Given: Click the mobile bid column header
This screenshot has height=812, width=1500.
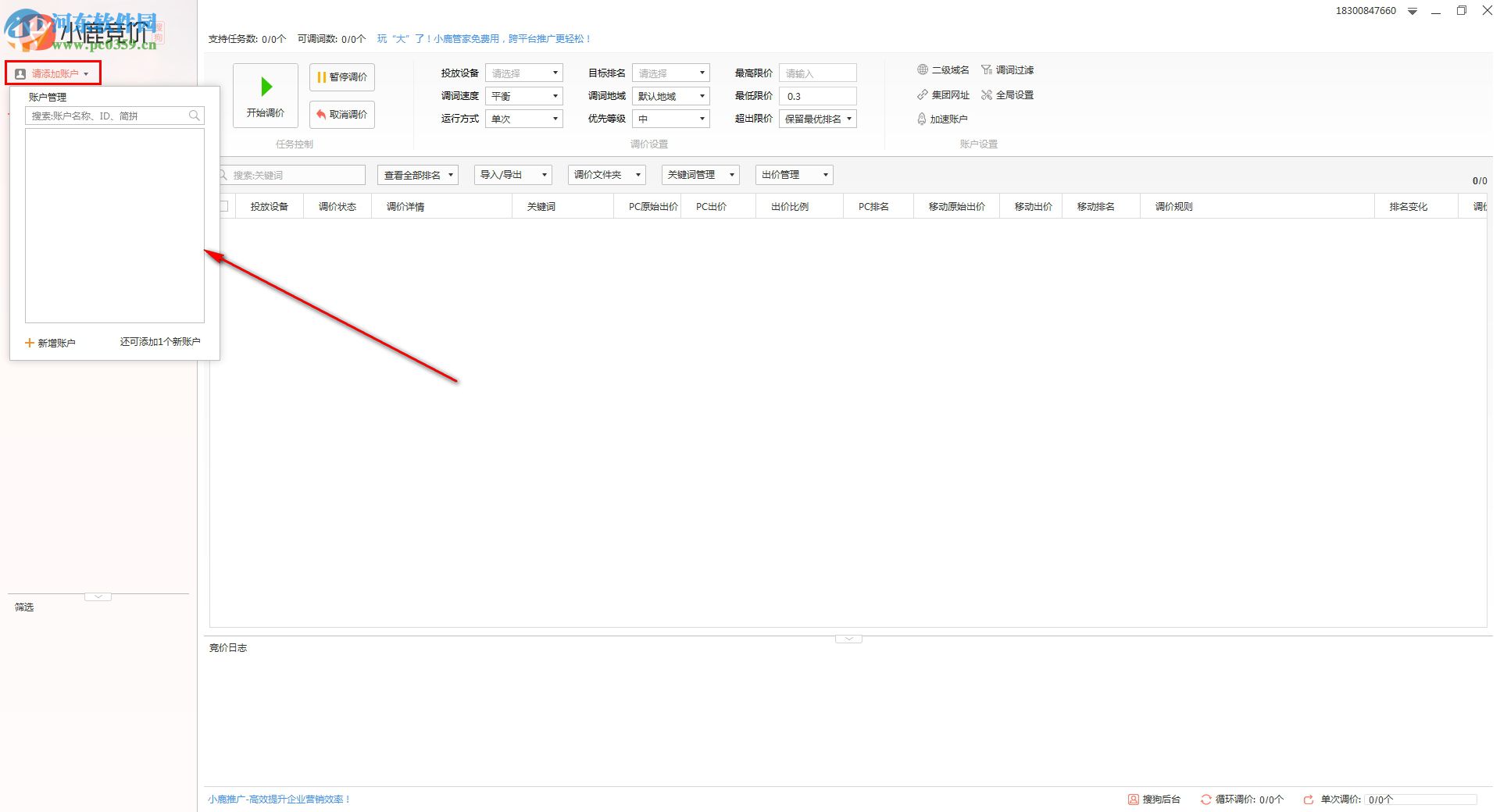Looking at the screenshot, I should [1031, 207].
